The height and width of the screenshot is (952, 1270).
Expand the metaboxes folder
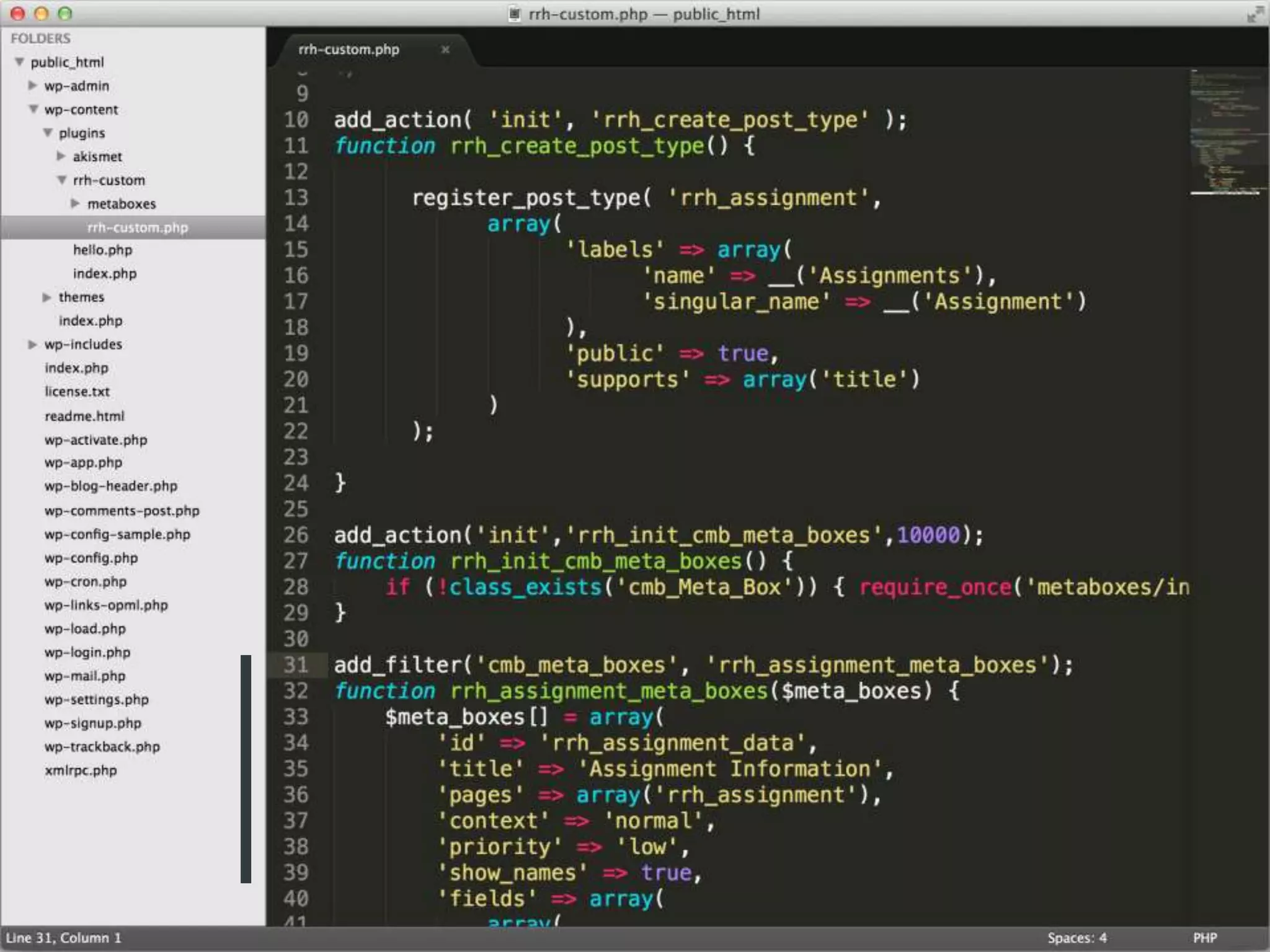[x=75, y=203]
